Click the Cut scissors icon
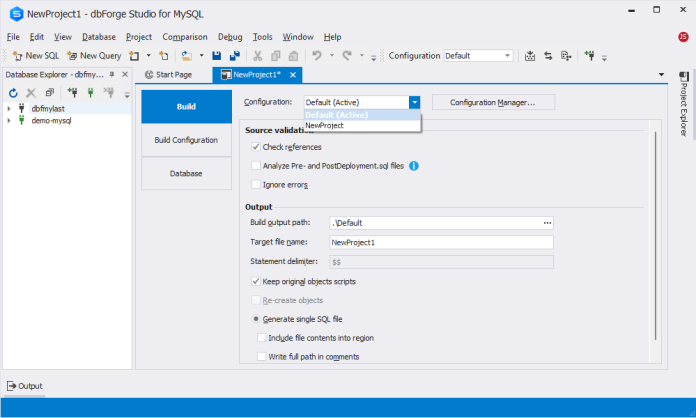Image resolution: width=696 pixels, height=418 pixels. click(x=259, y=56)
